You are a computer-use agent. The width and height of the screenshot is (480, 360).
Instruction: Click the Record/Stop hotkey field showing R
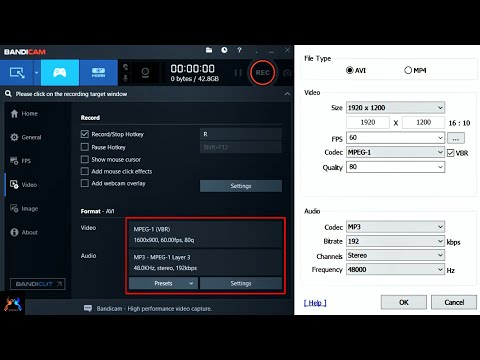pyautogui.click(x=241, y=134)
